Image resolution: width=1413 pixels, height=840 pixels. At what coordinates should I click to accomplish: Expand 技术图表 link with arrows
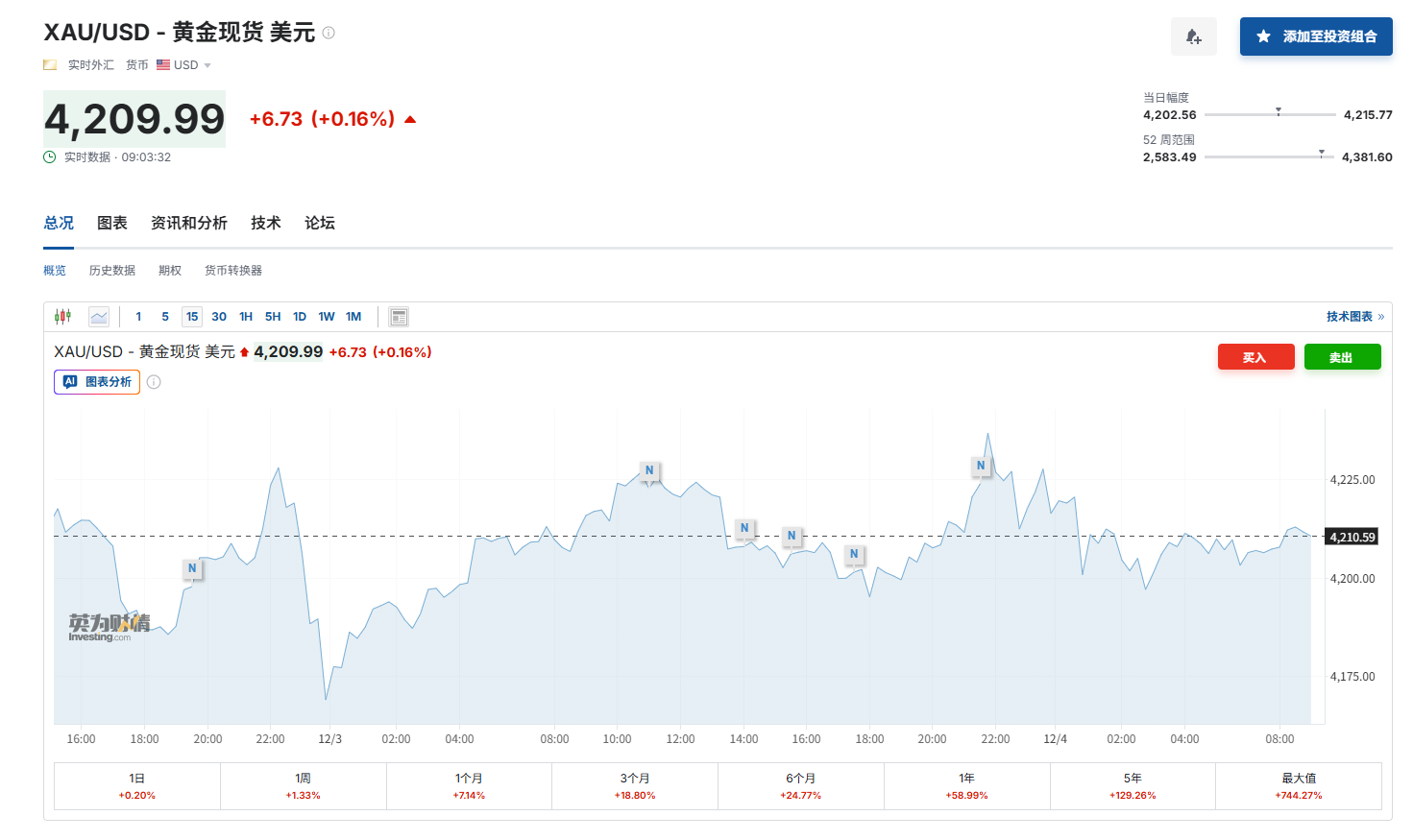pyautogui.click(x=1354, y=317)
